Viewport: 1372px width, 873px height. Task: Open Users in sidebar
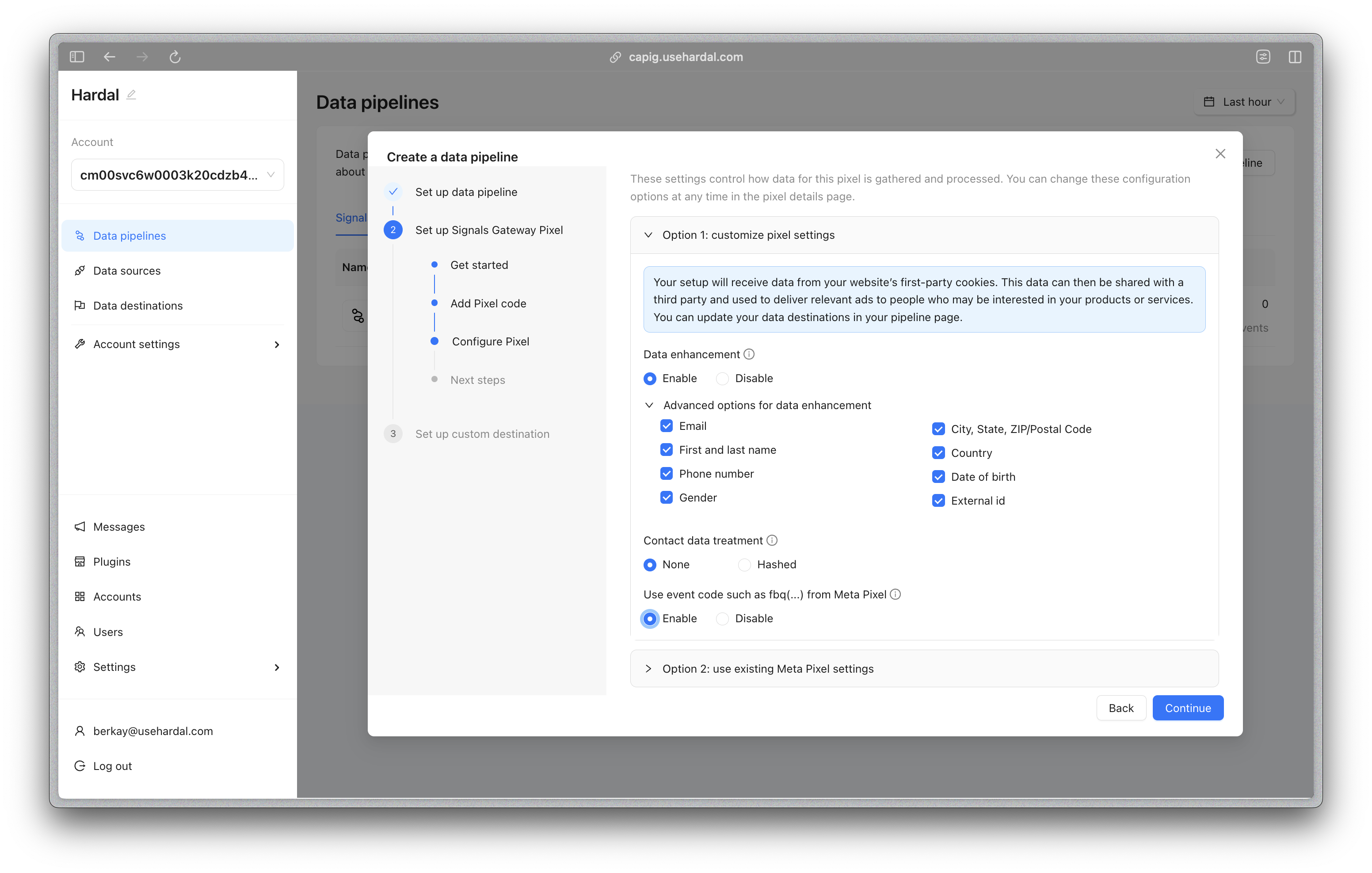pyautogui.click(x=177, y=631)
